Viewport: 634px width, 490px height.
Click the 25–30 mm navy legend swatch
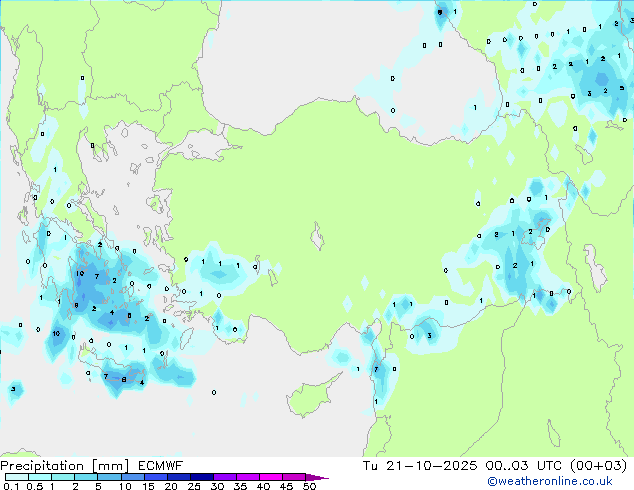tap(201, 477)
